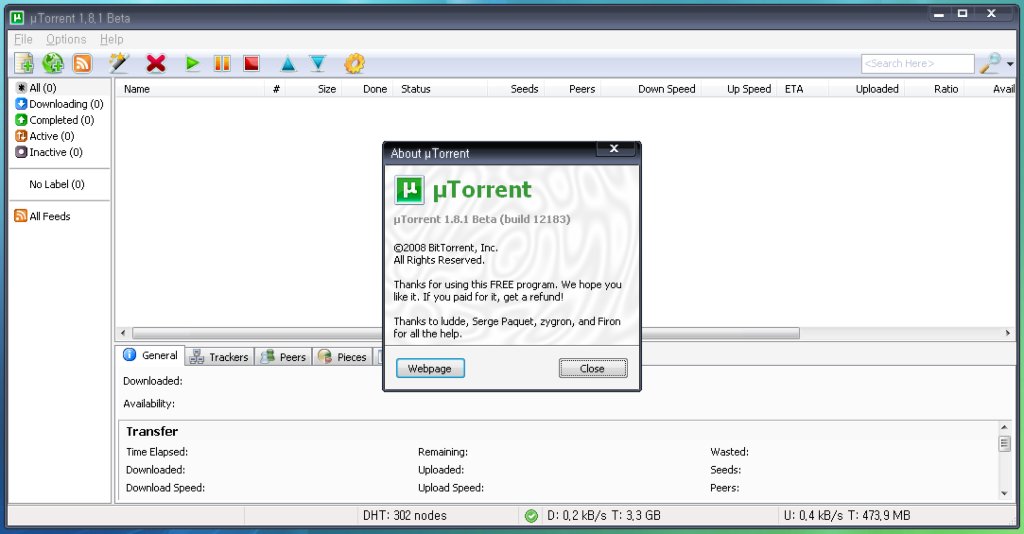
Task: Click Create New Torrent wand icon
Action: pyautogui.click(x=118, y=63)
